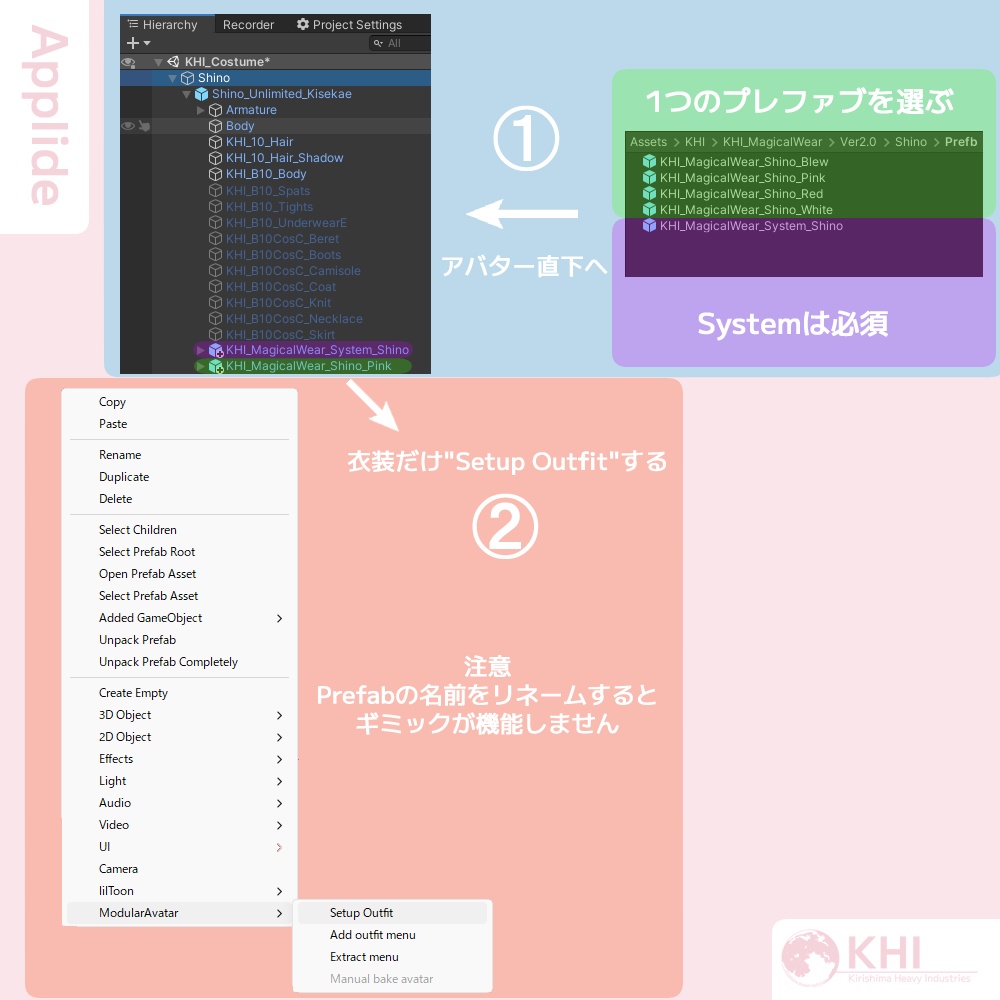Open the Added GameObject submenu arrow
1000x1000 pixels.
279,618
